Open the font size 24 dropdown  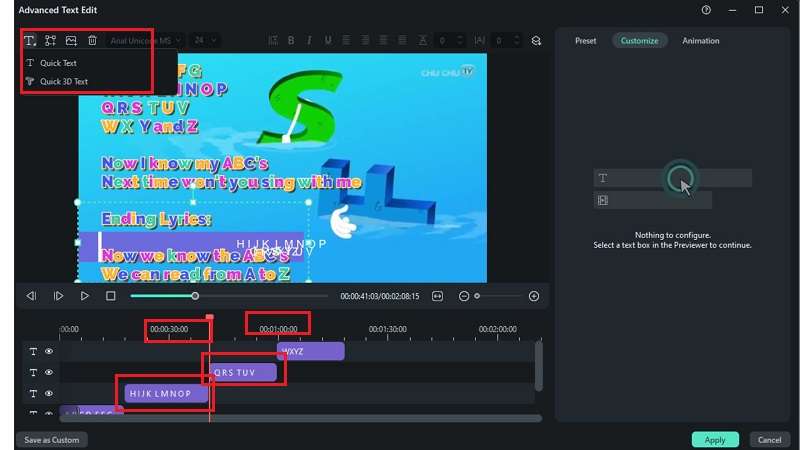[x=205, y=40]
